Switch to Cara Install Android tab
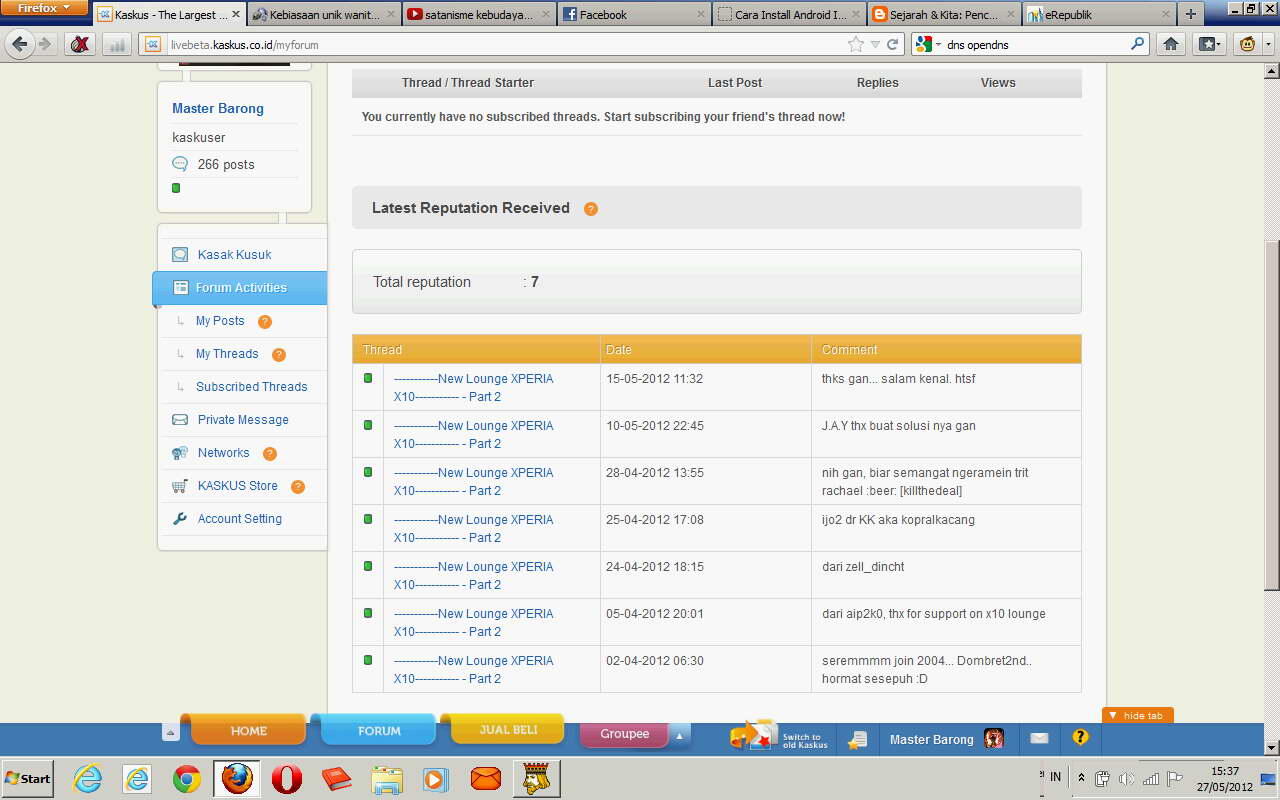The width and height of the screenshot is (1280, 800). [788, 15]
